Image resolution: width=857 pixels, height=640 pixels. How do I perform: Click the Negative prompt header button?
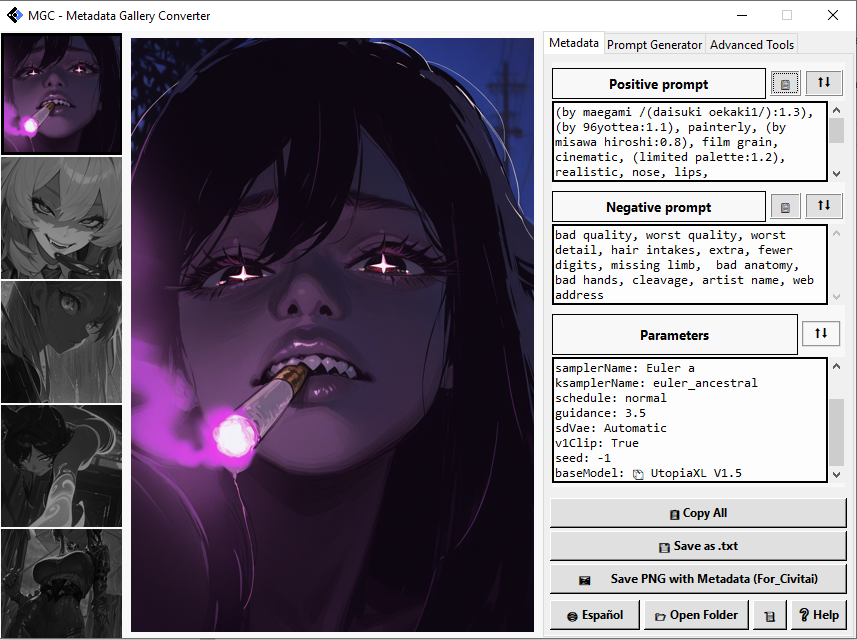tap(659, 207)
